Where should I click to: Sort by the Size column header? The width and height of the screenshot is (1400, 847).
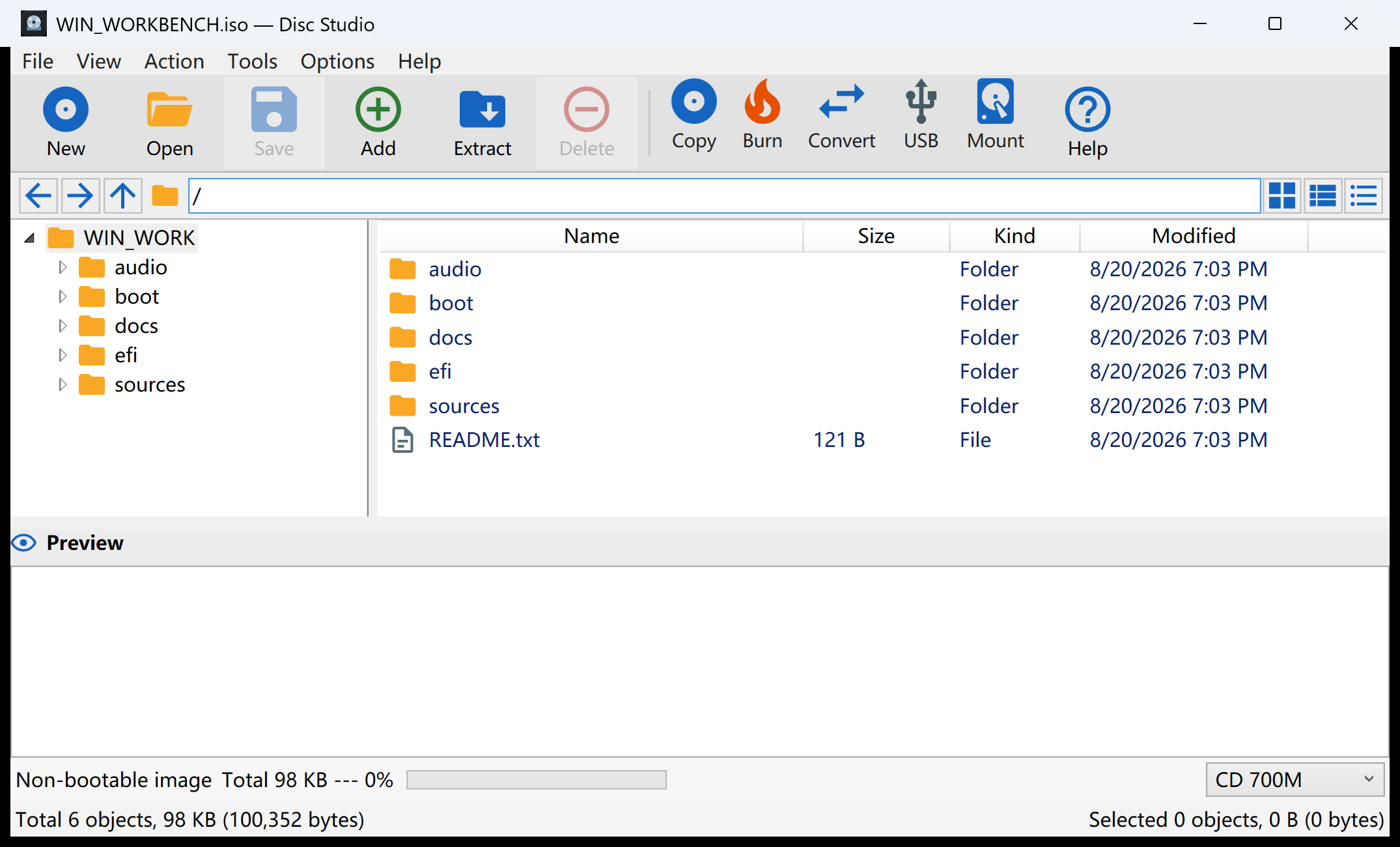876,236
